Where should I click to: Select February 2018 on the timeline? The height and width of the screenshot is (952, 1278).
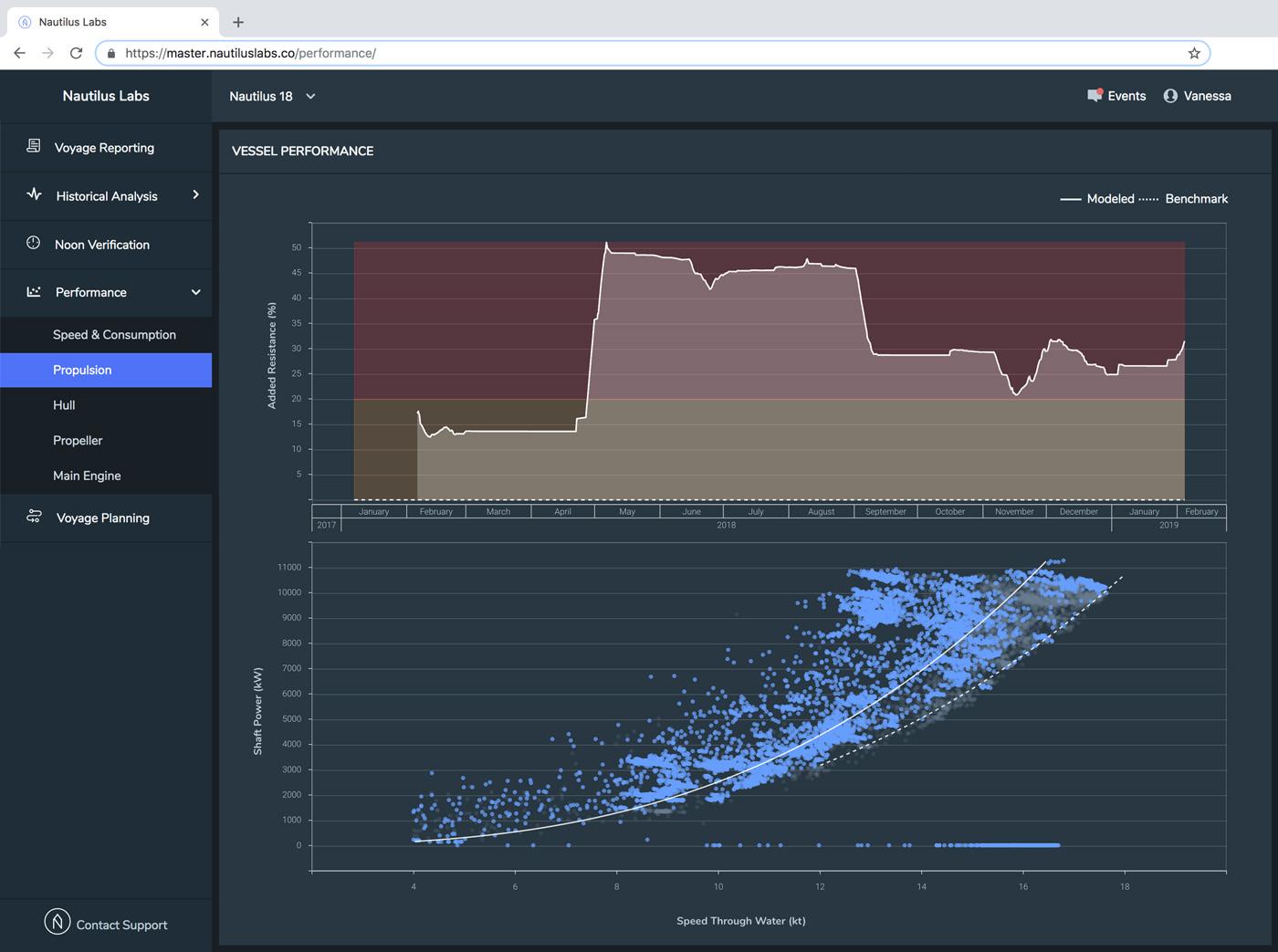tap(435, 511)
